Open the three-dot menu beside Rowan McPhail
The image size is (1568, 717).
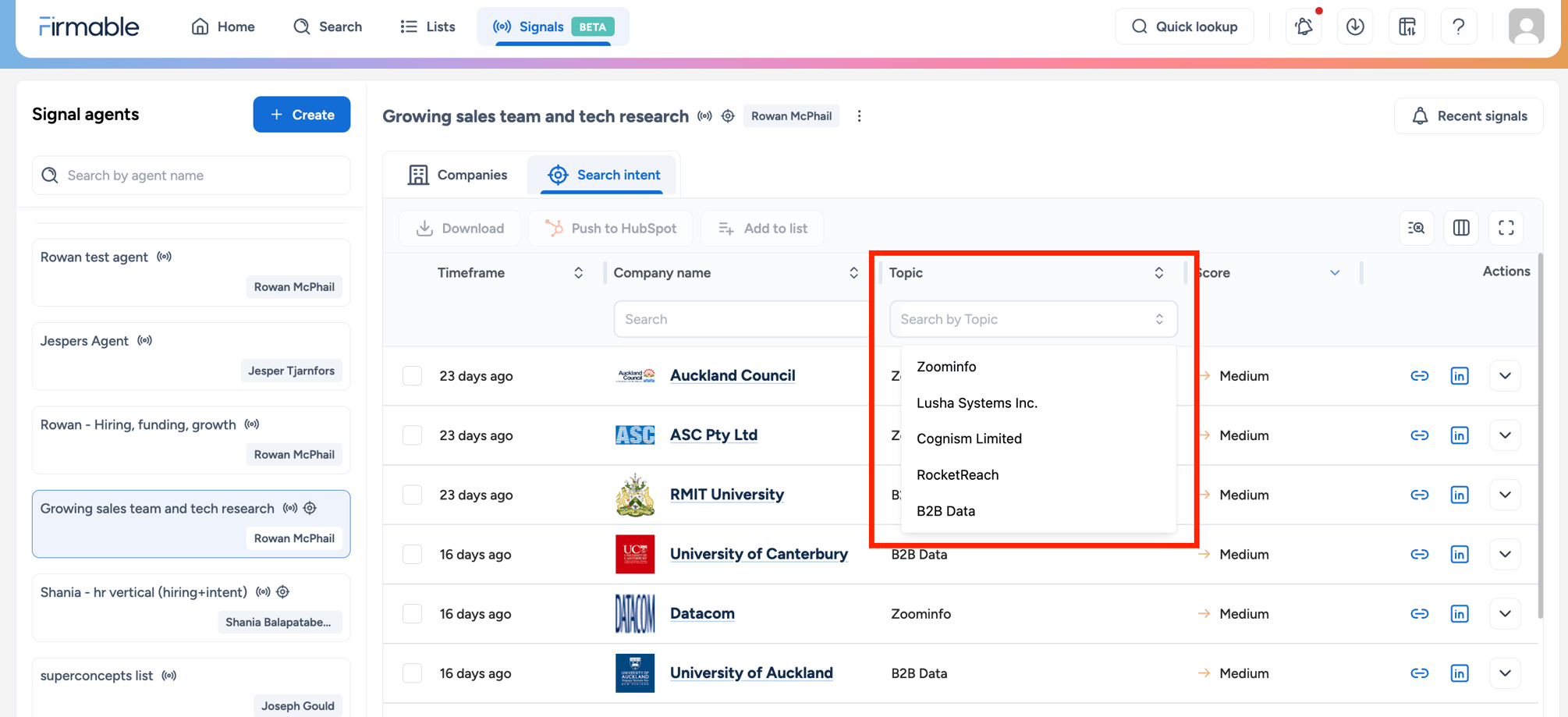(859, 116)
